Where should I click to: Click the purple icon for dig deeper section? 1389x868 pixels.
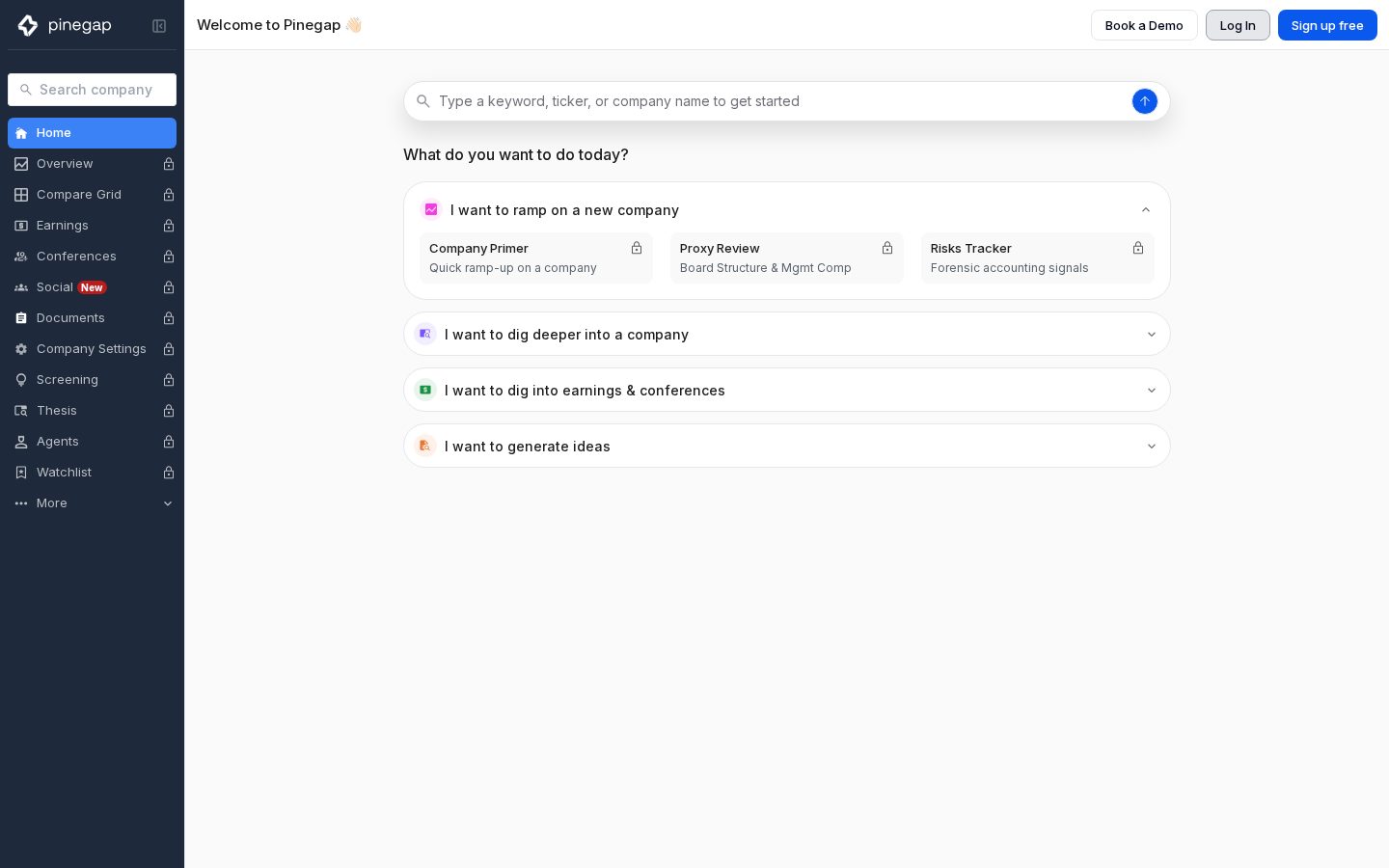(x=425, y=334)
